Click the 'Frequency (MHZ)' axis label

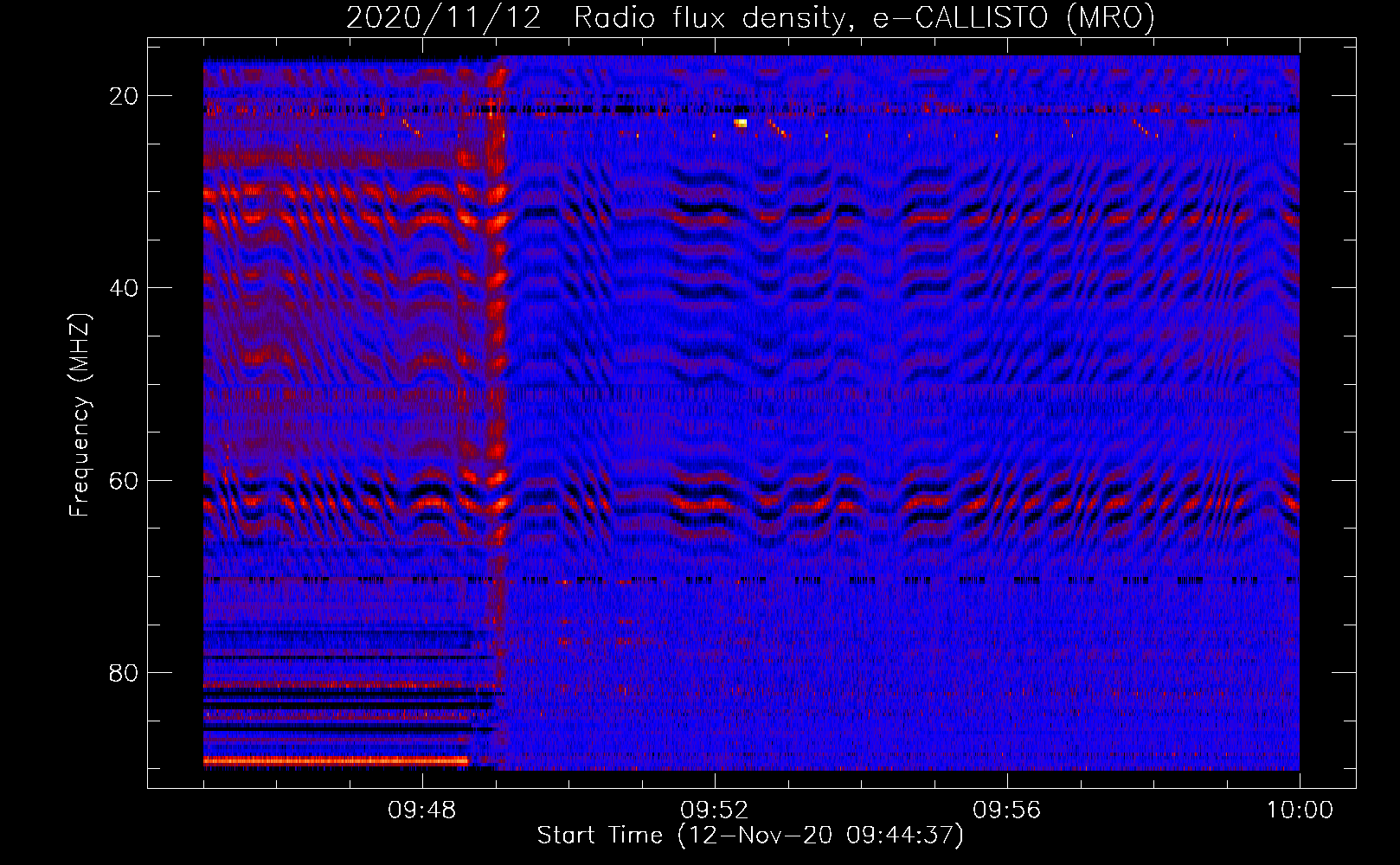pyautogui.click(x=79, y=415)
